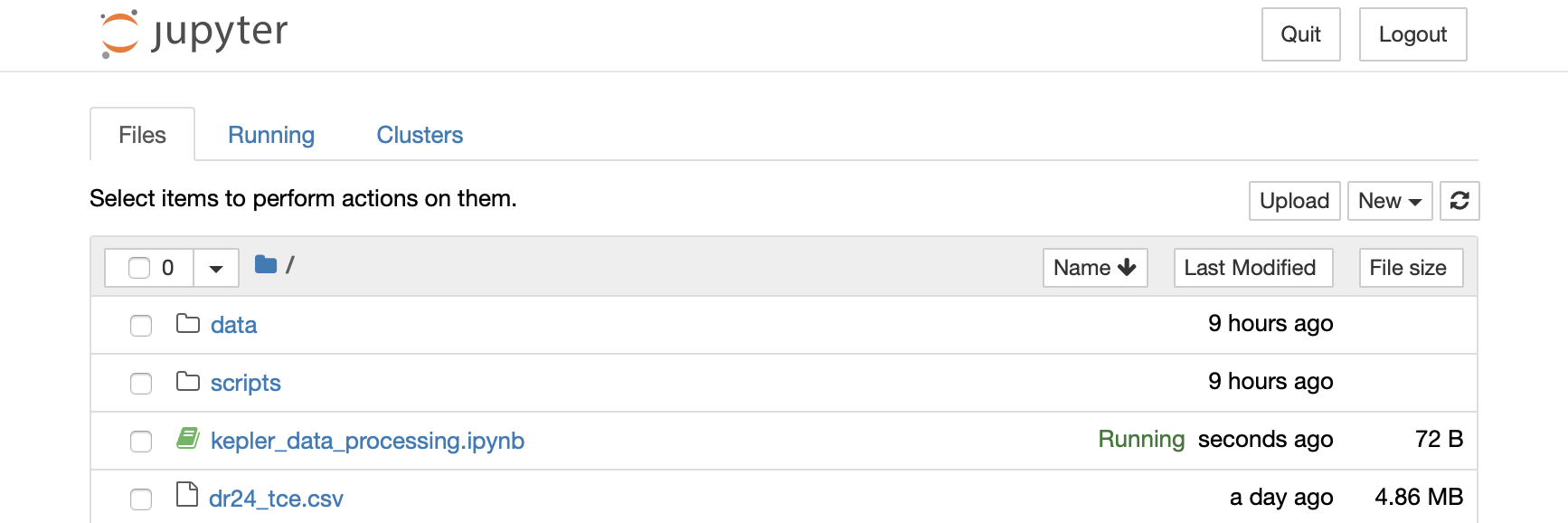Click the root folder breadcrumb icon

[x=265, y=265]
